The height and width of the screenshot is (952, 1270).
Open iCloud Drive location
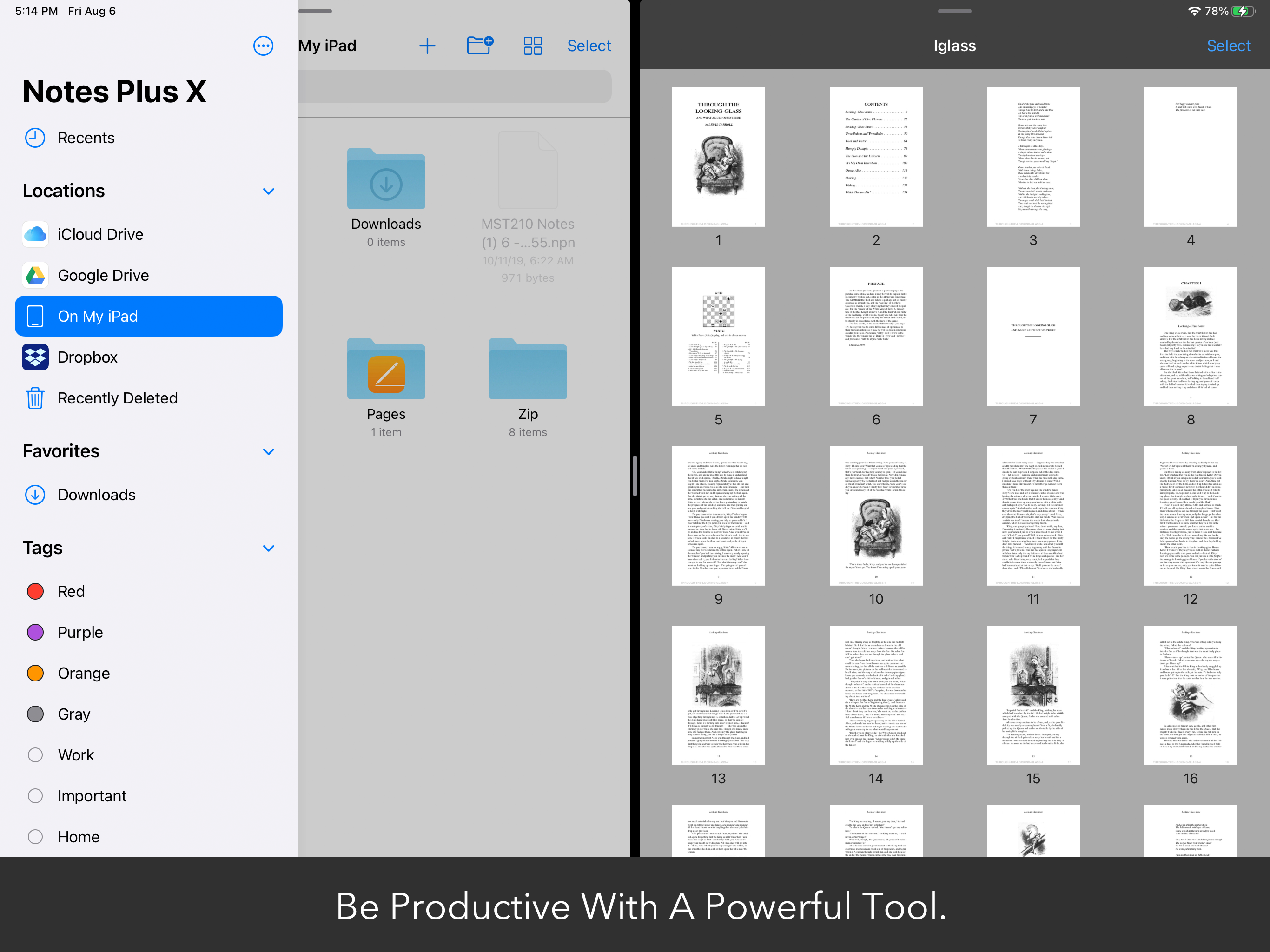[x=100, y=234]
